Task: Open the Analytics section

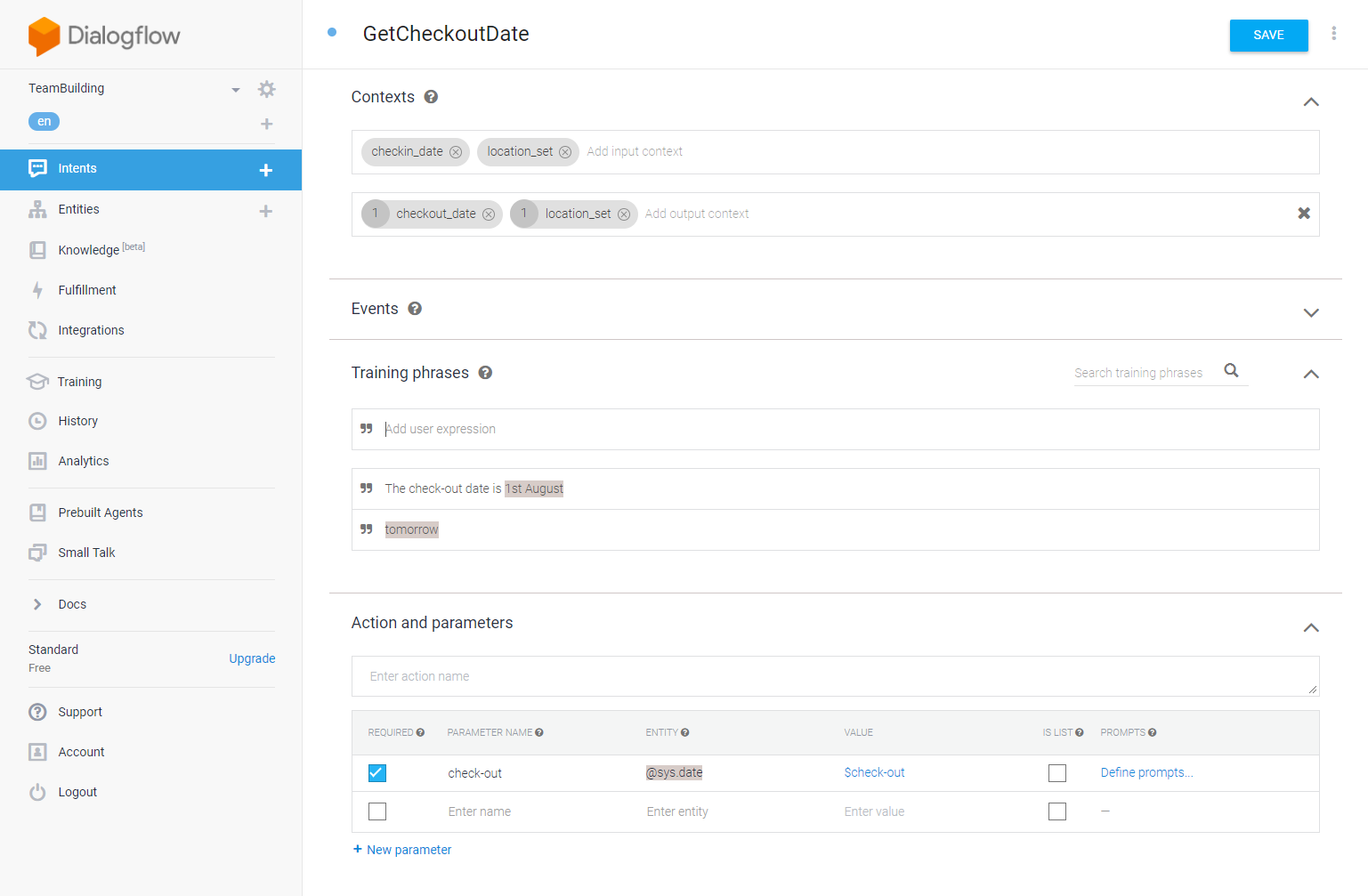Action: [82, 461]
